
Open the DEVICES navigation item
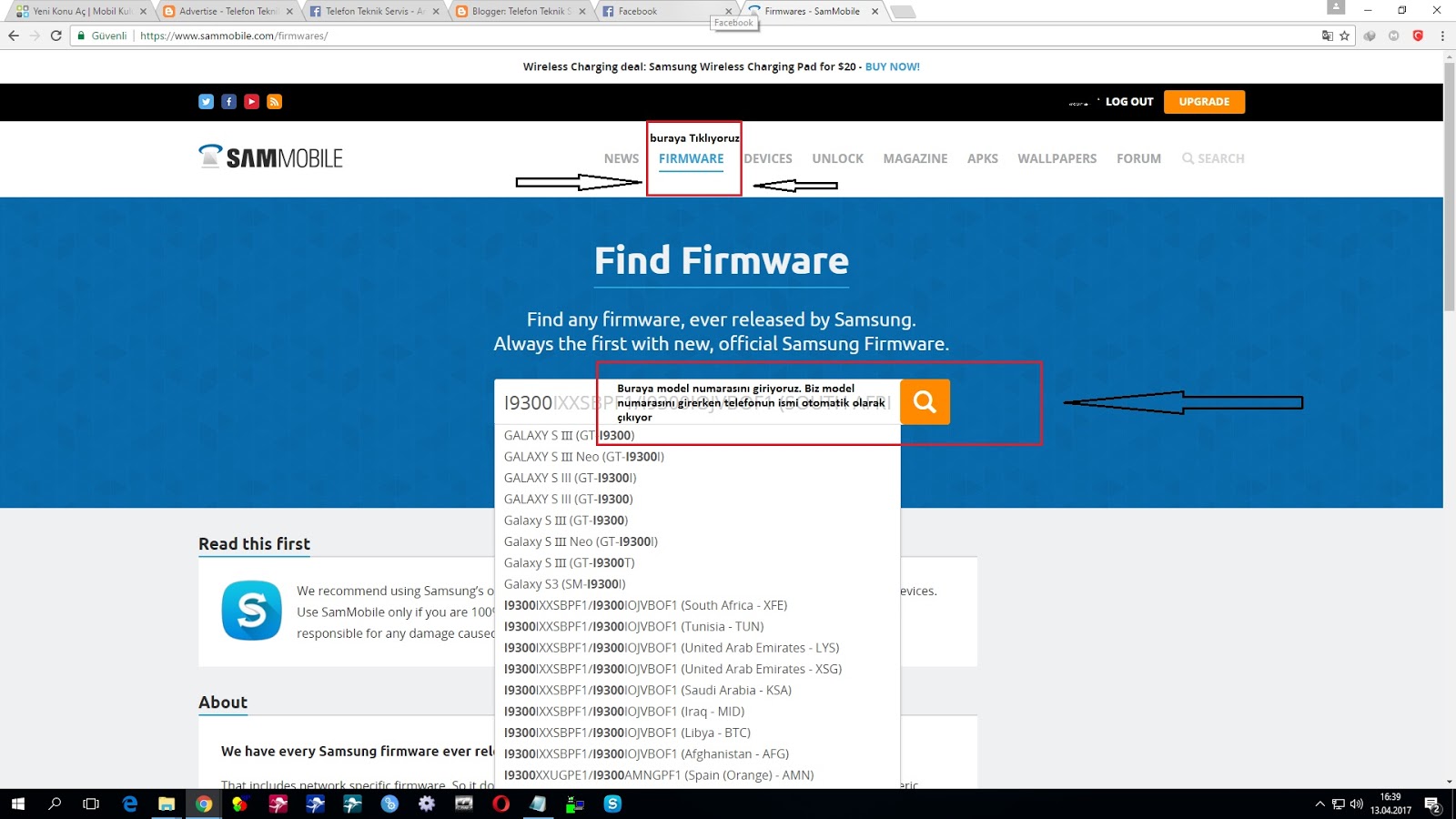coord(768,158)
